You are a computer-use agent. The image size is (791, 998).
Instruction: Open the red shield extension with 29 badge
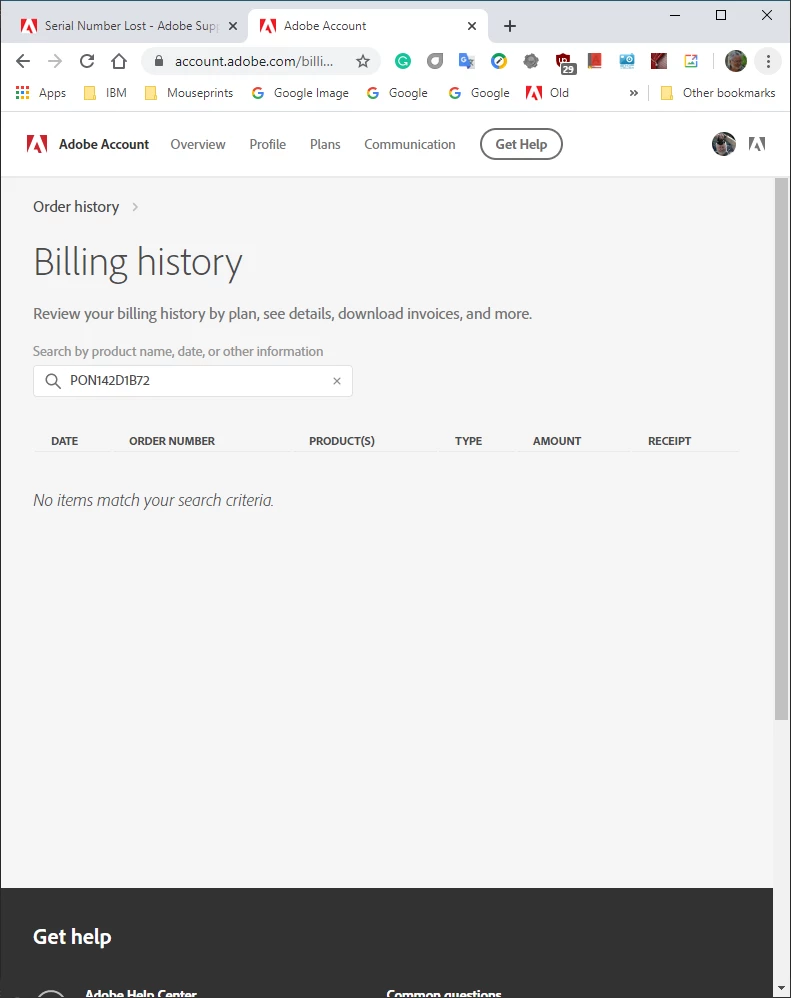pos(564,63)
